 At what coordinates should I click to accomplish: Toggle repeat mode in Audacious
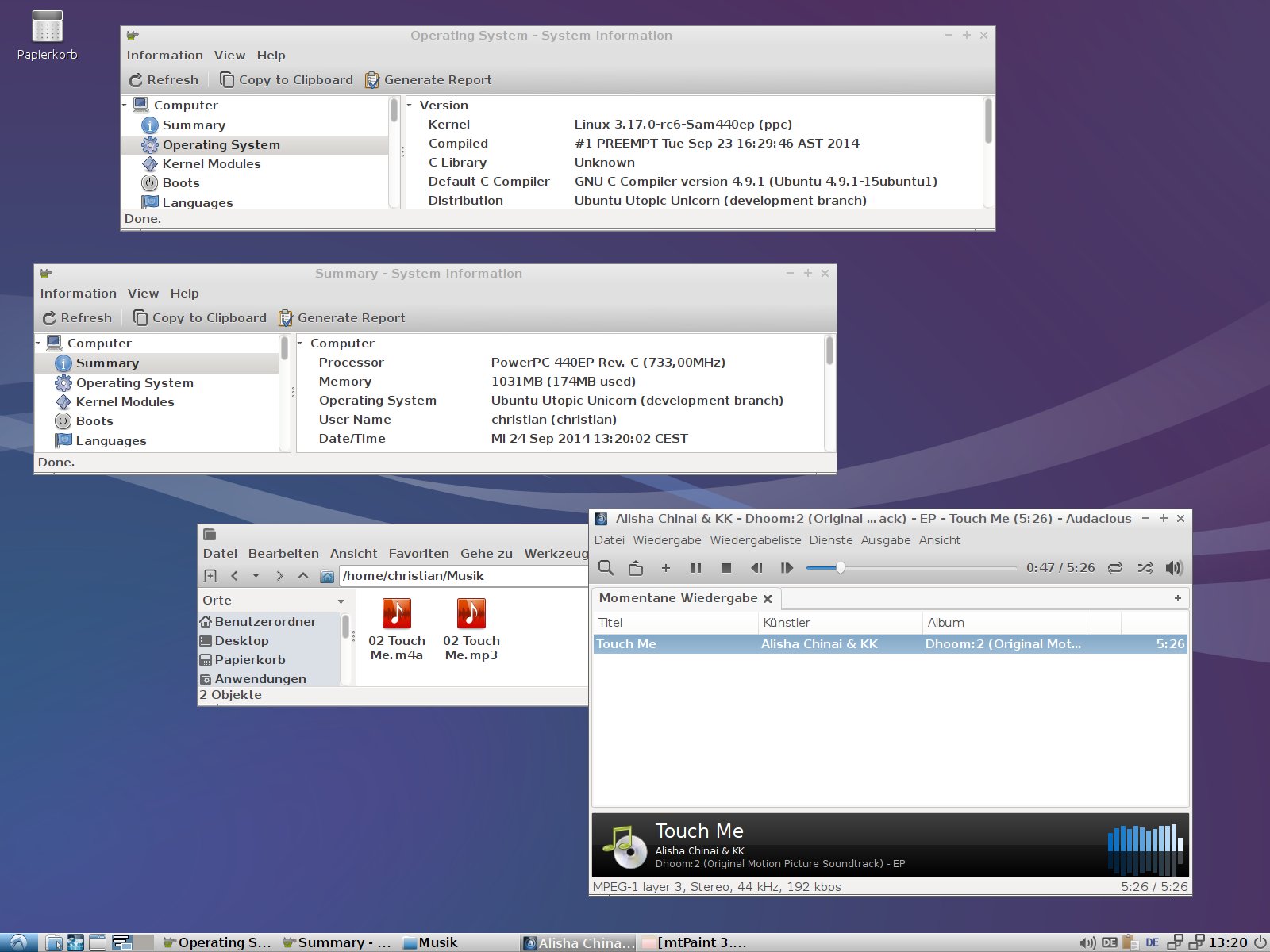pos(1115,568)
